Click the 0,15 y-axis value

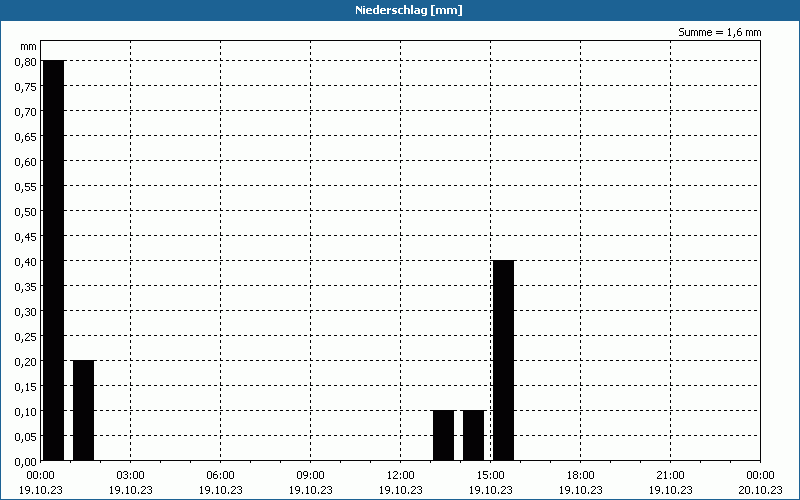click(26, 387)
